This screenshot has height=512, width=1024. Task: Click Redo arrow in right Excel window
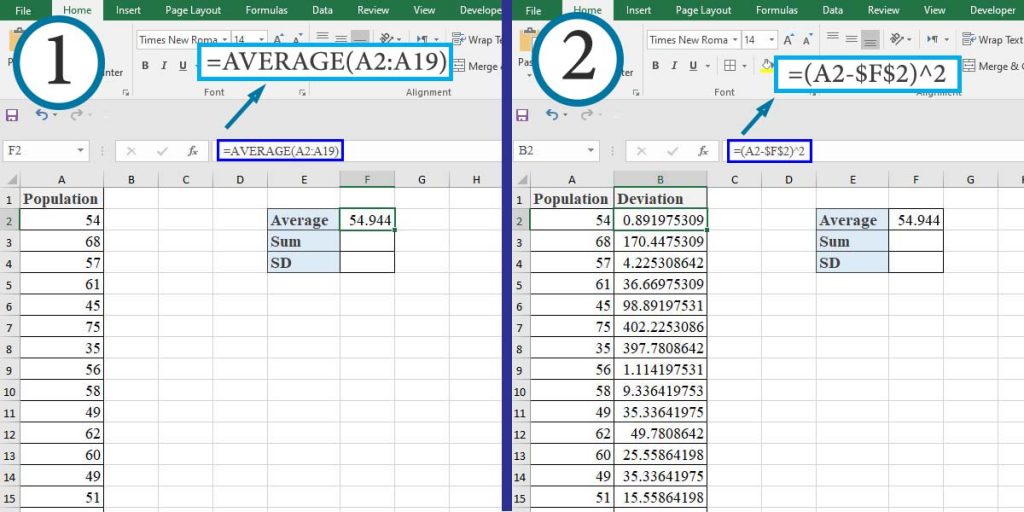(586, 115)
